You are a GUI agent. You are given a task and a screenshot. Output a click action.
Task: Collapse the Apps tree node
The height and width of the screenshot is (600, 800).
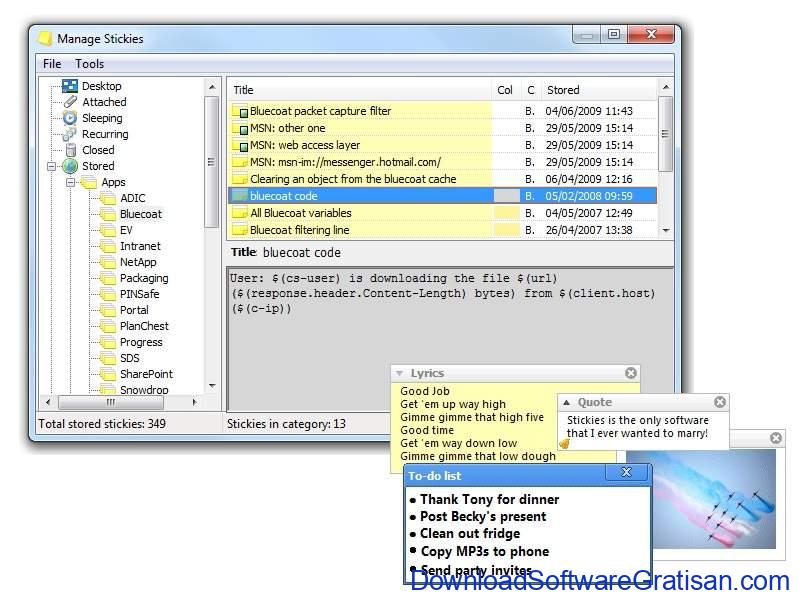[70, 182]
